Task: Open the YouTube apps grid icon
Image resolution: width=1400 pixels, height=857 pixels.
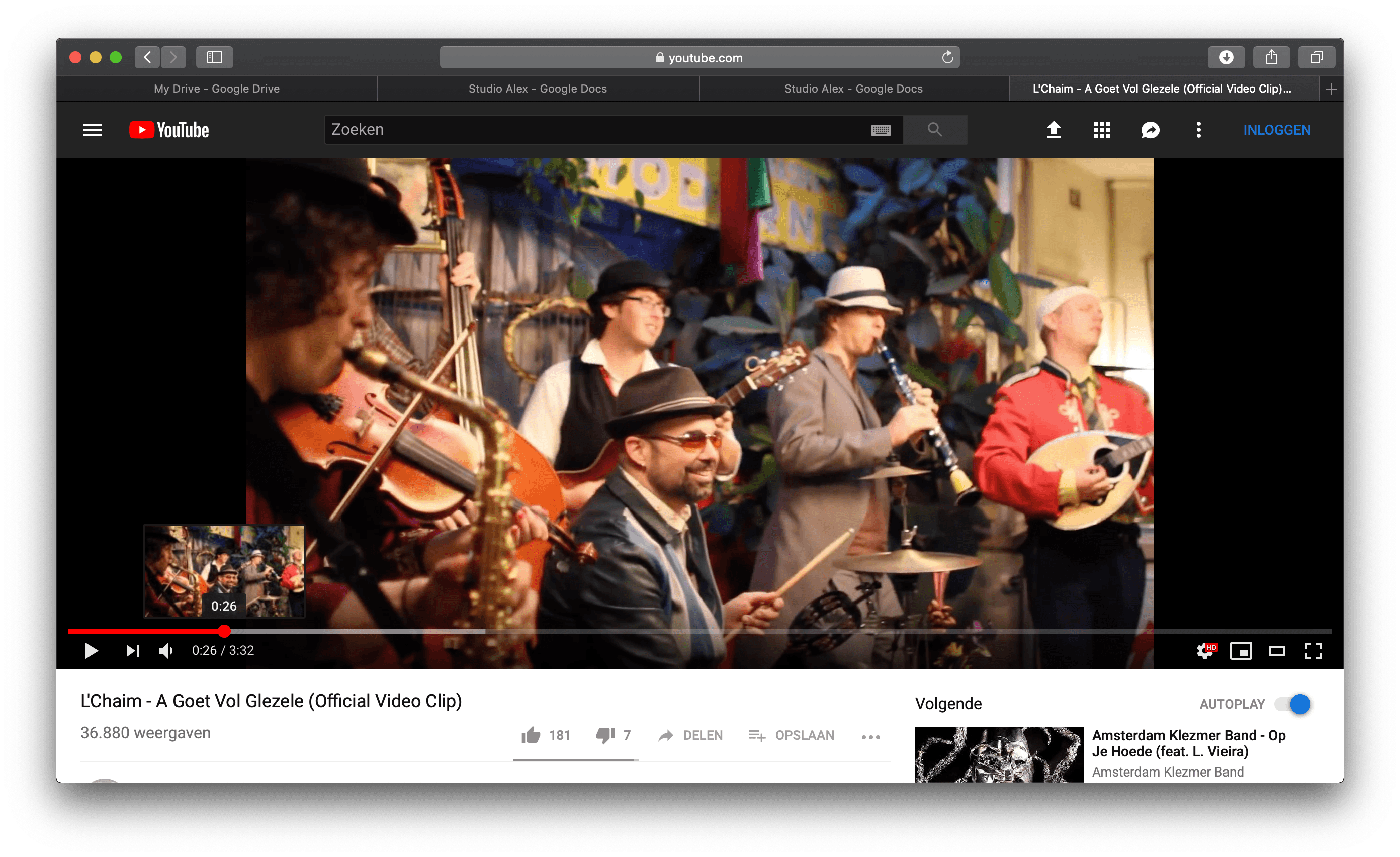Action: (1102, 130)
